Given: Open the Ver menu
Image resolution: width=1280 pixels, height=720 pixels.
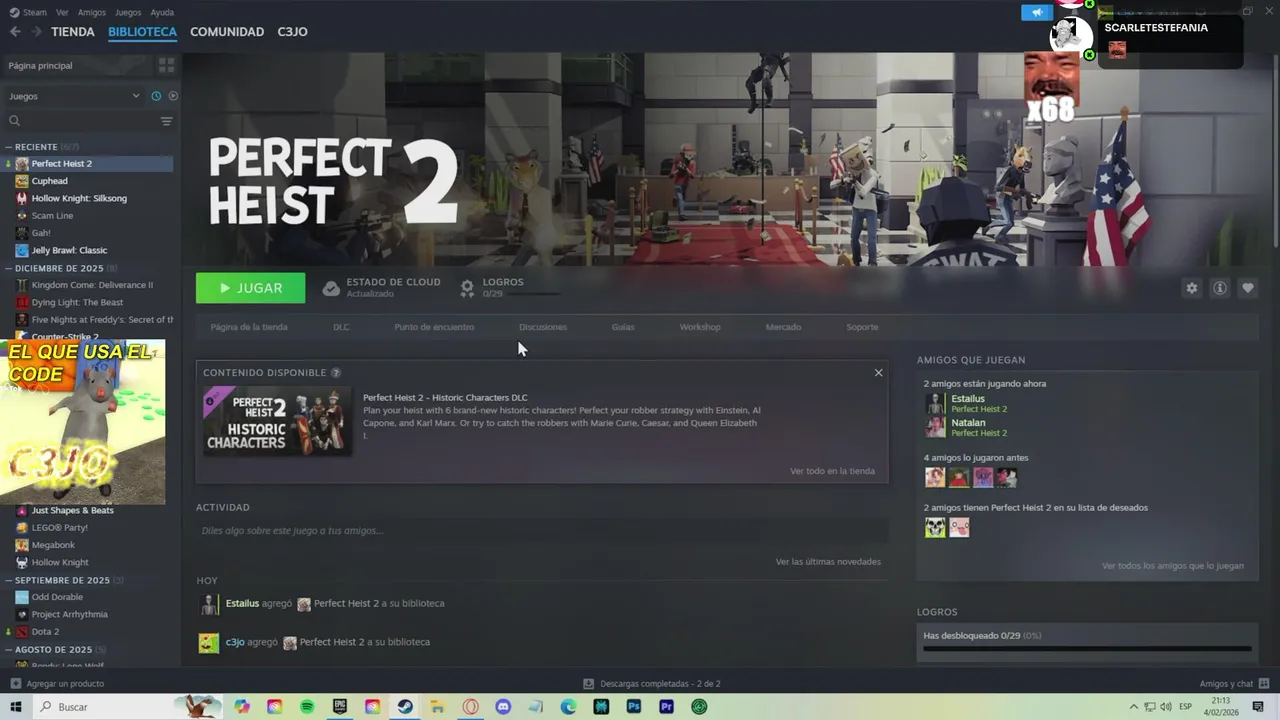Looking at the screenshot, I should click(62, 12).
